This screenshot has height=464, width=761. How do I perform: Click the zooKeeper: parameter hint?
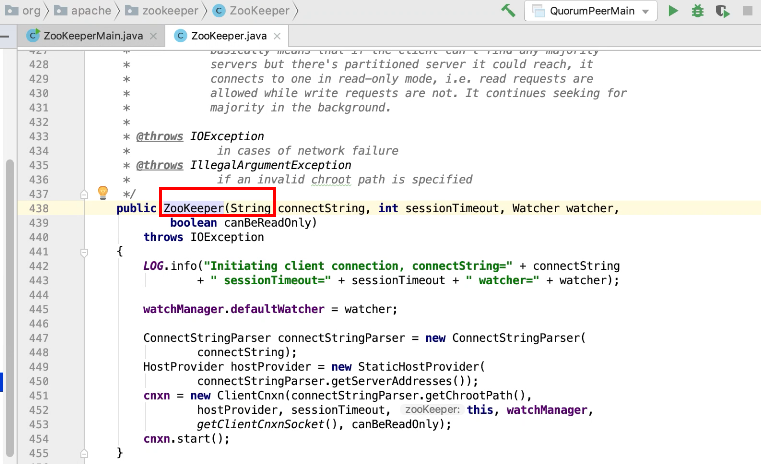pyautogui.click(x=432, y=410)
